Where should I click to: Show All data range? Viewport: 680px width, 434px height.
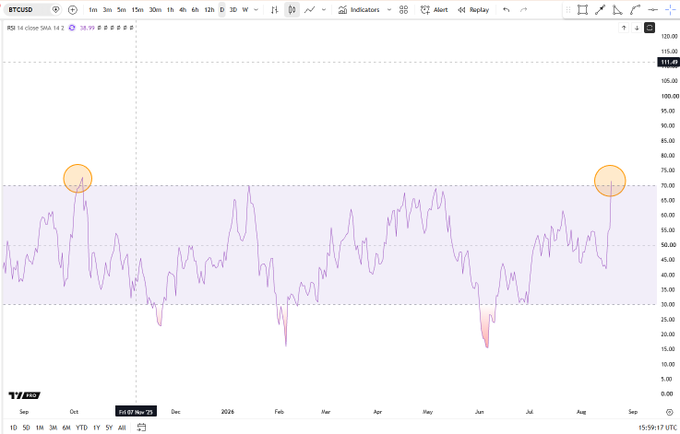coord(122,427)
